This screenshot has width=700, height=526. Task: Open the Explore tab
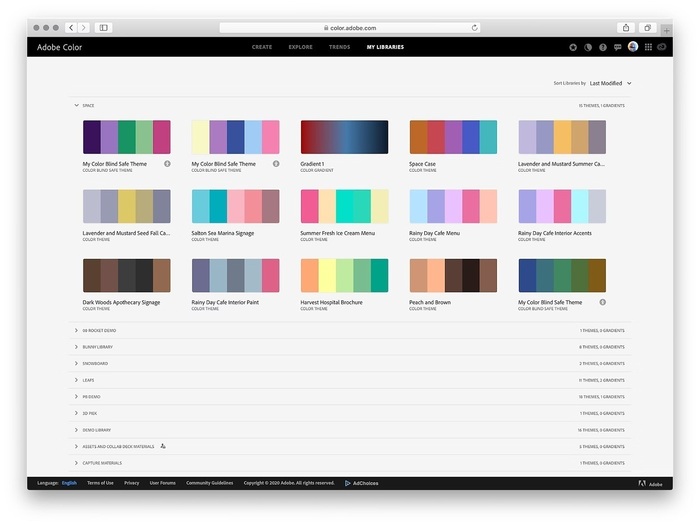300,47
